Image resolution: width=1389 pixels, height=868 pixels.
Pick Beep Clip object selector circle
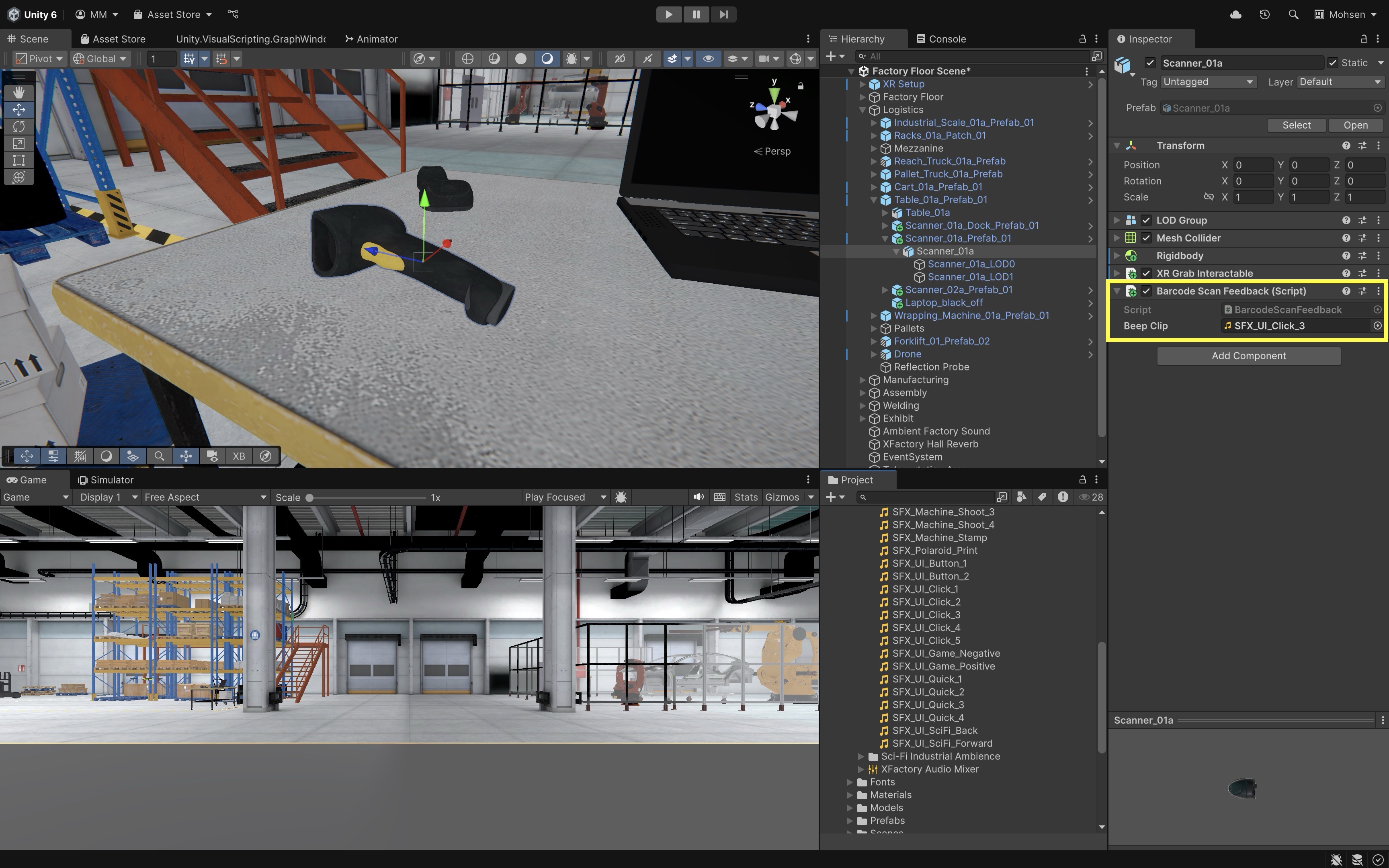coord(1377,326)
